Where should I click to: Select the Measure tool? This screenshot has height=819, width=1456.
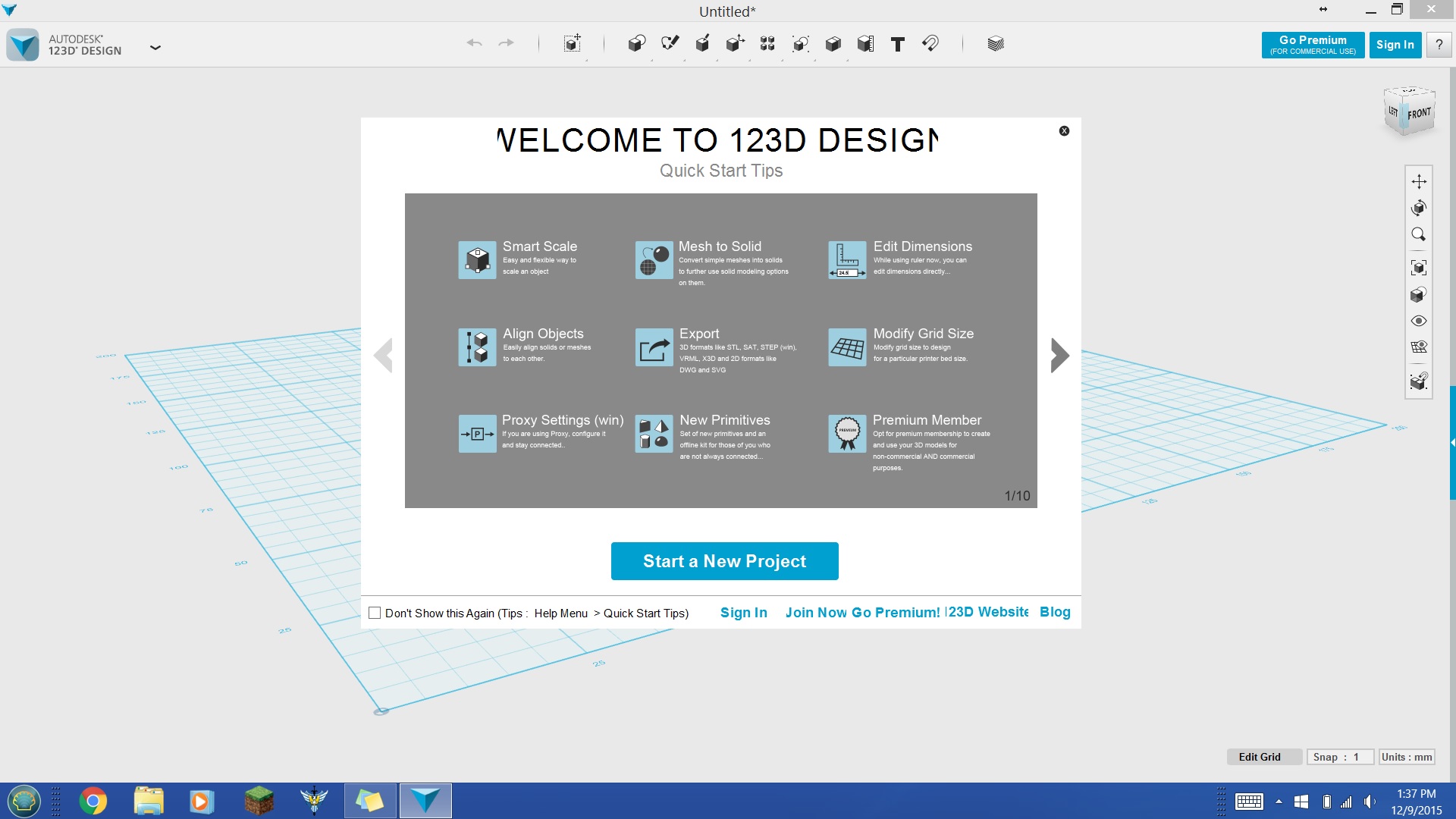(x=865, y=43)
